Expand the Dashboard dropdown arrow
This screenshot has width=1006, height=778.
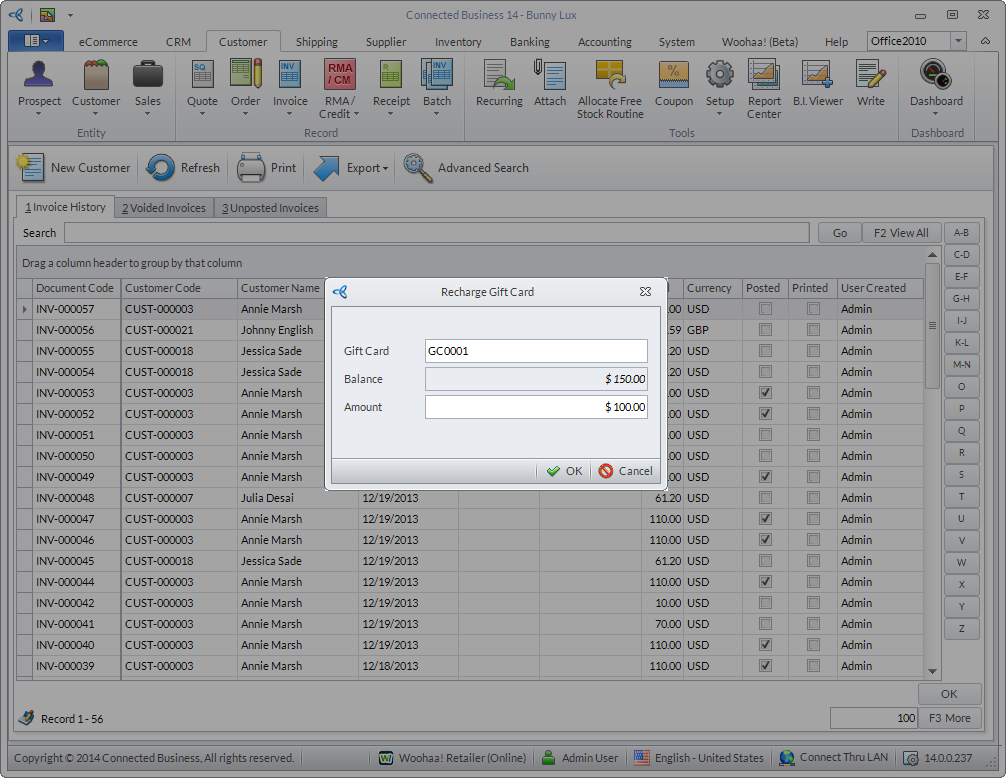click(936, 113)
